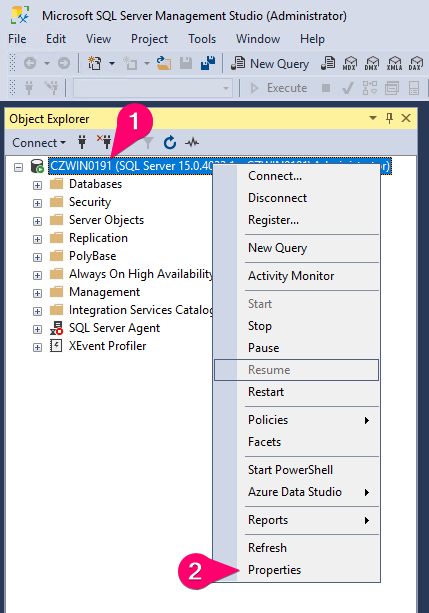Open an Analysis Services MDX query
The image size is (429, 613).
point(350,63)
